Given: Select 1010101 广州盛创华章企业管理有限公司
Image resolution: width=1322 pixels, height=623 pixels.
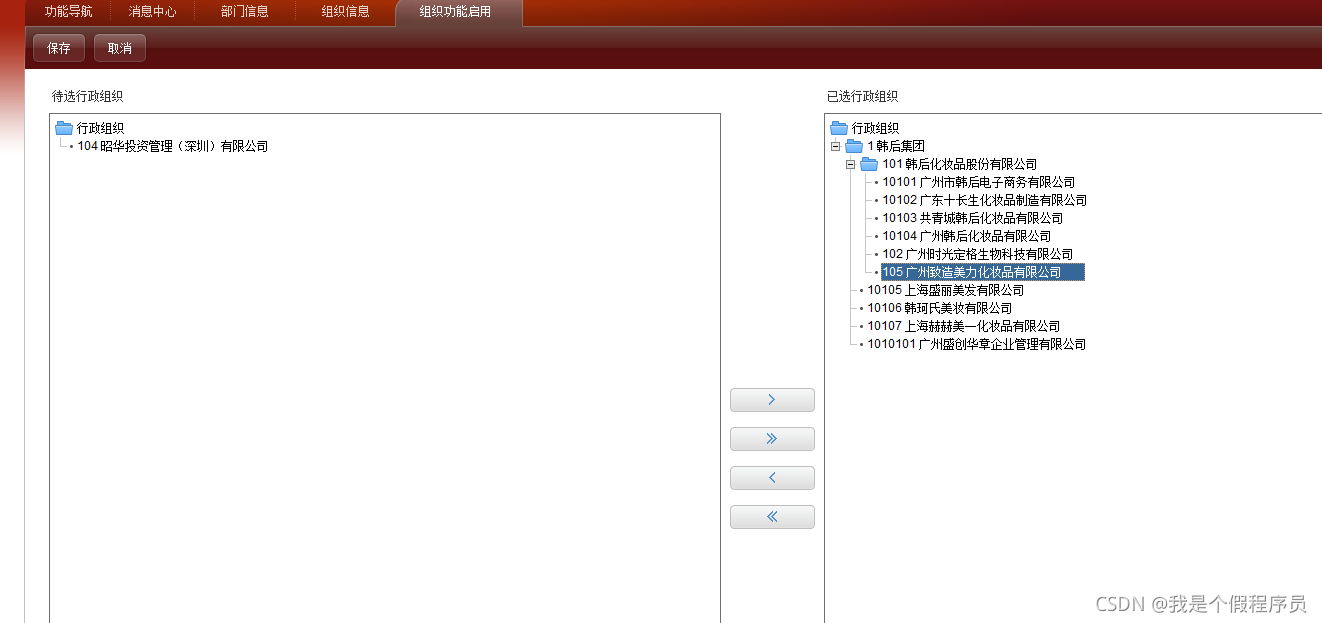Looking at the screenshot, I should [977, 344].
